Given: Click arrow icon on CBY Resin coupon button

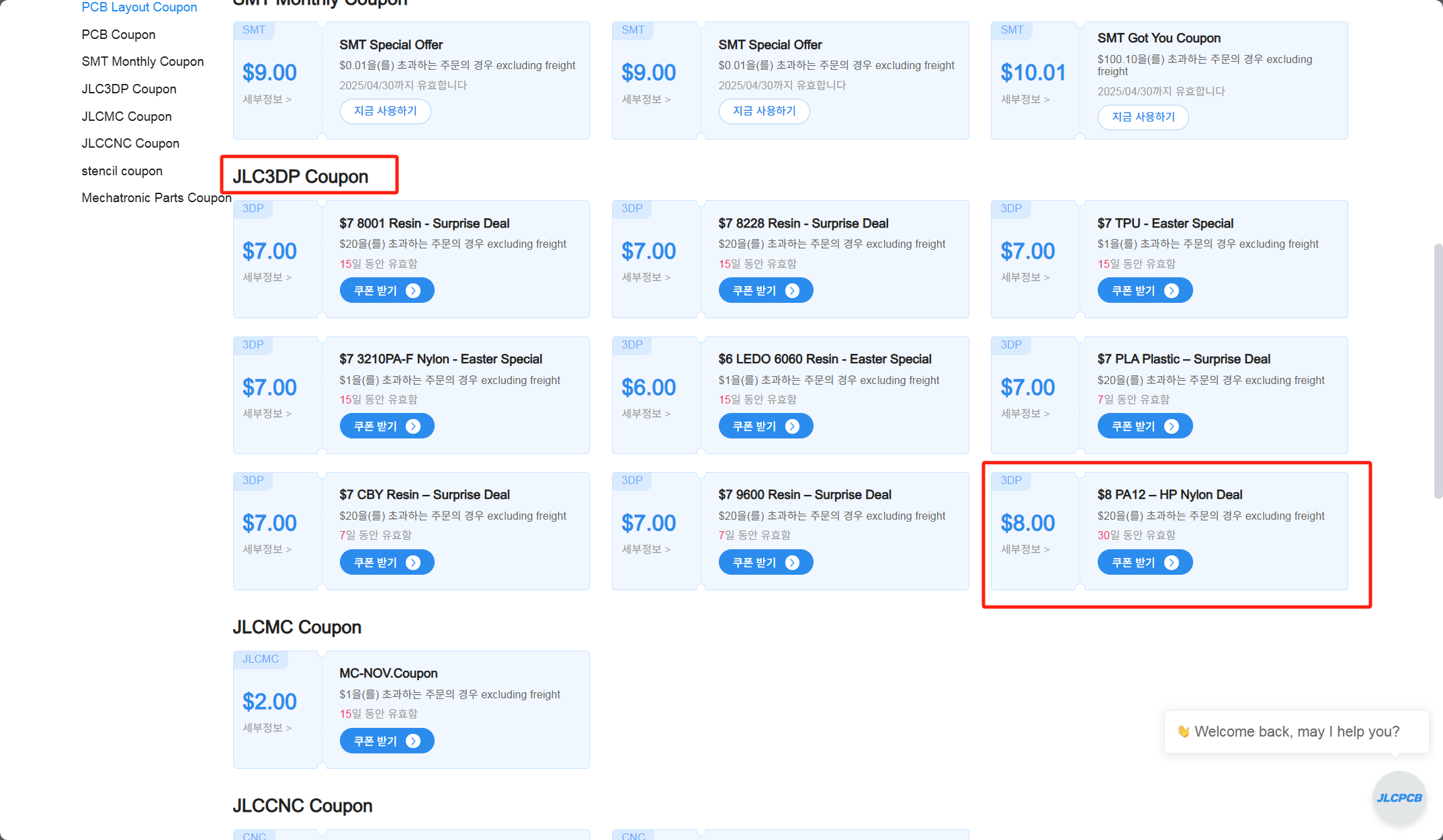Looking at the screenshot, I should [x=413, y=563].
